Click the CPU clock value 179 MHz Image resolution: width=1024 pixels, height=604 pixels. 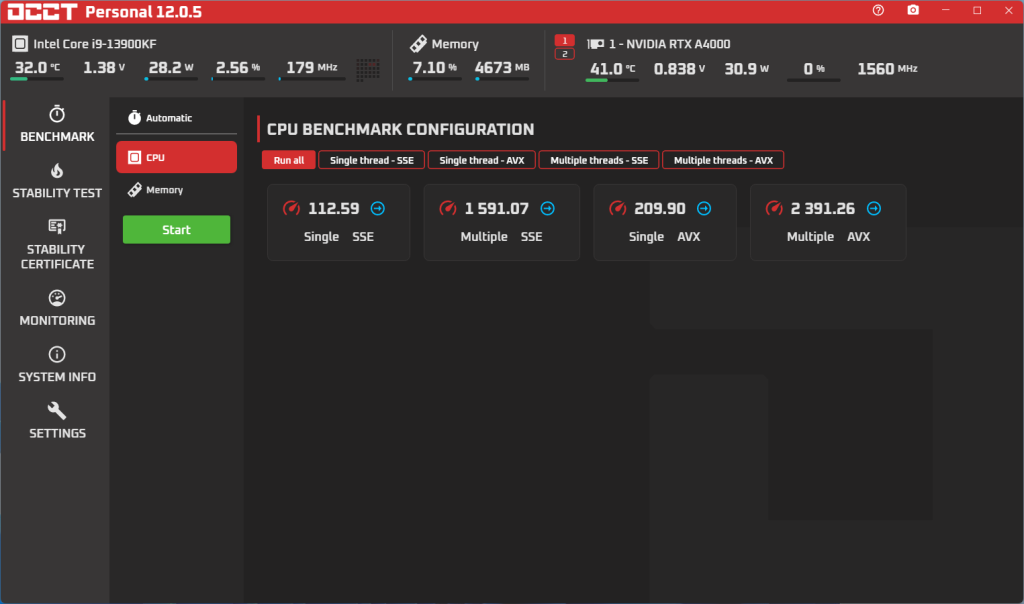[312, 67]
